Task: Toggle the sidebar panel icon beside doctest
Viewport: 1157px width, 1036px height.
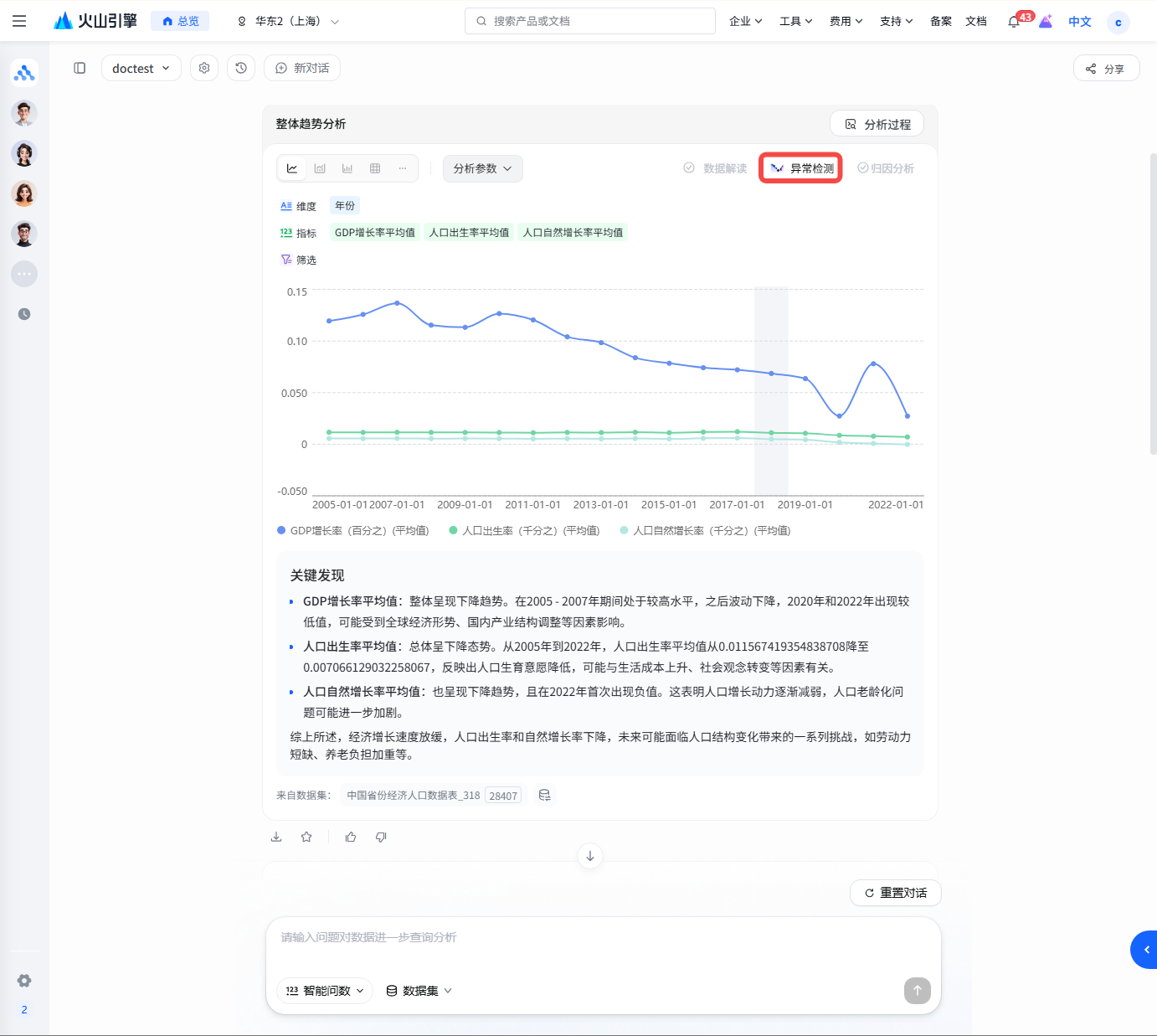Action: pos(80,68)
